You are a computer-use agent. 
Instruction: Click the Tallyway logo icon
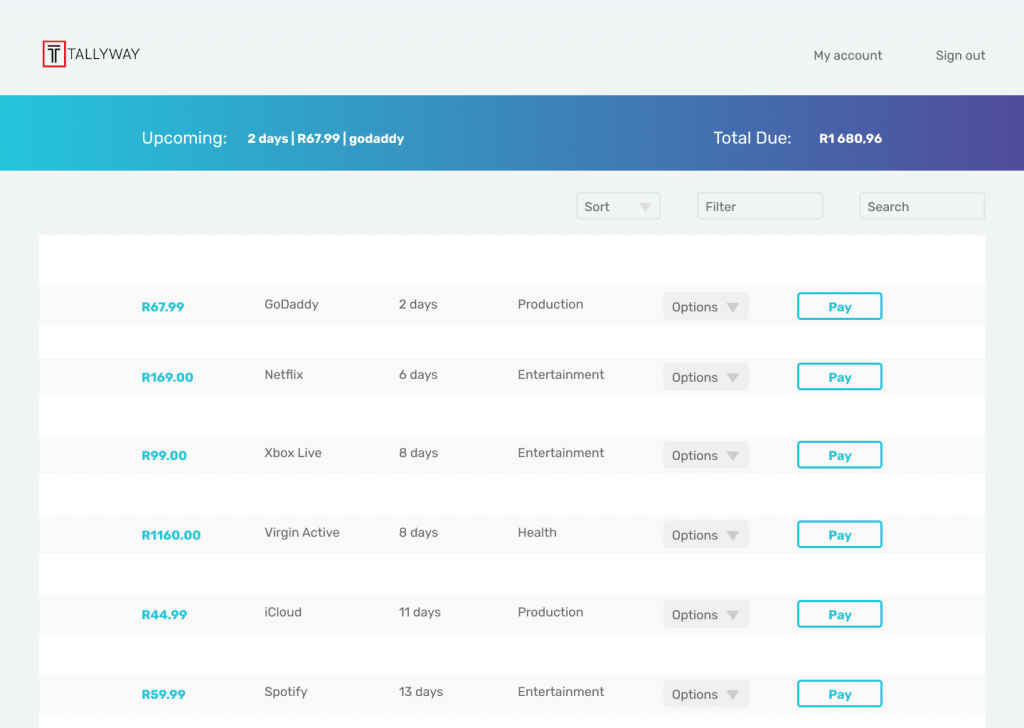click(54, 55)
